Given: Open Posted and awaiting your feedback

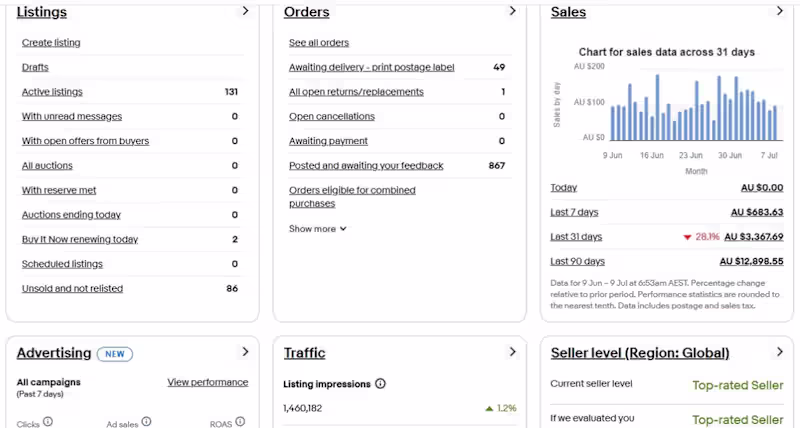Looking at the screenshot, I should pyautogui.click(x=366, y=166).
